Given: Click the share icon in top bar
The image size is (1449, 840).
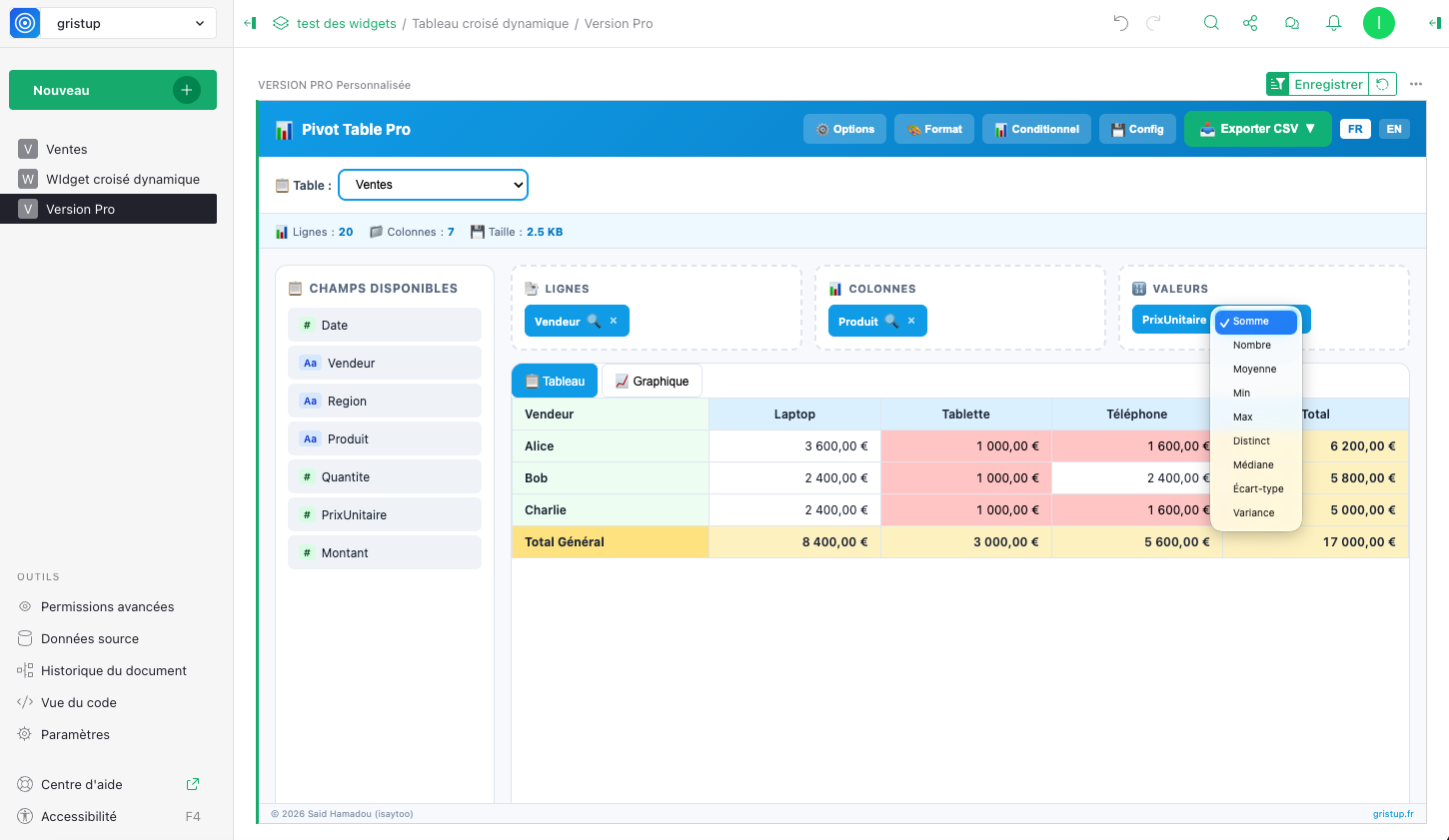Looking at the screenshot, I should pyautogui.click(x=1250, y=23).
